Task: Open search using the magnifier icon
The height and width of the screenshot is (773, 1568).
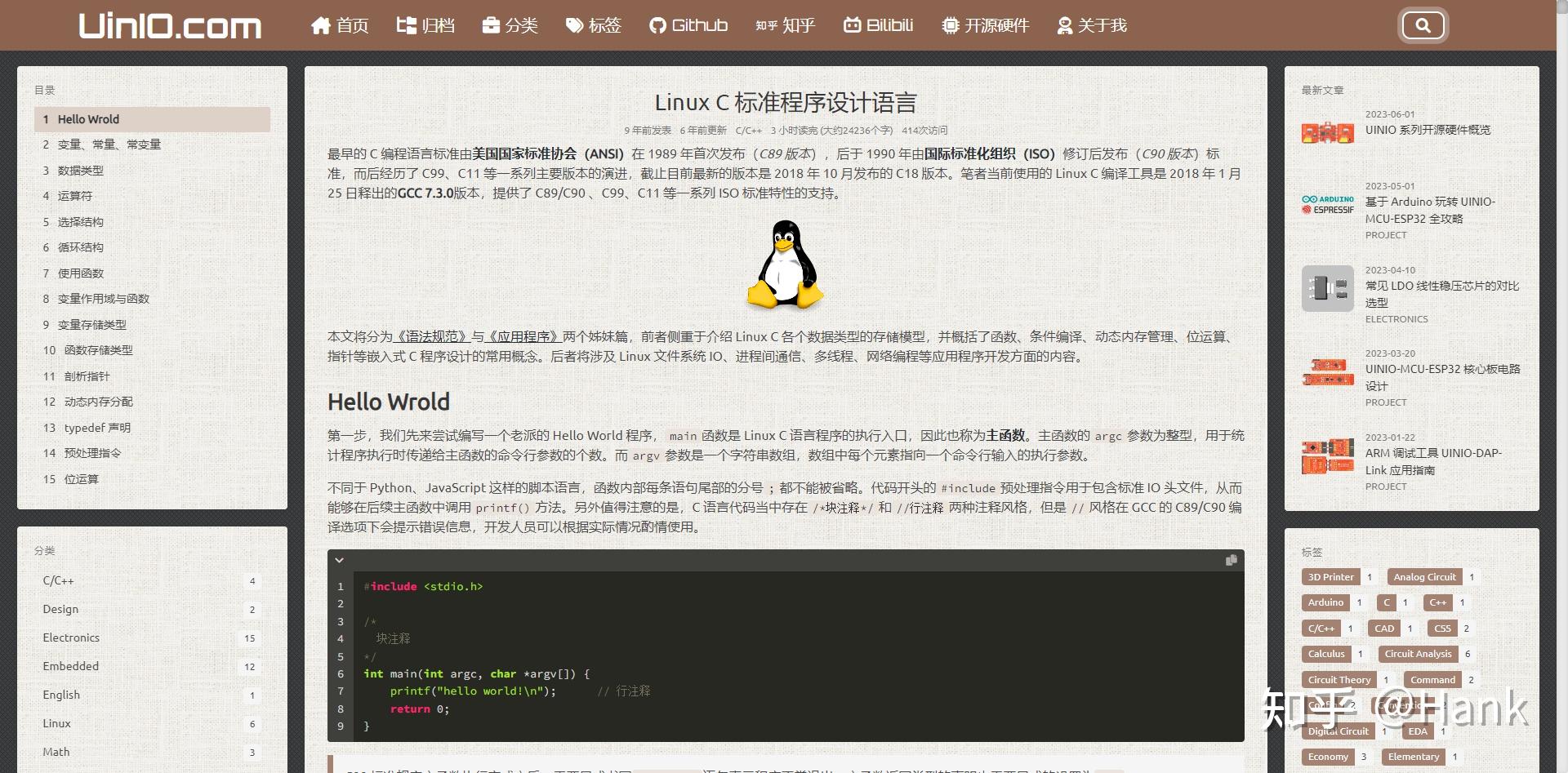Action: [x=1423, y=24]
